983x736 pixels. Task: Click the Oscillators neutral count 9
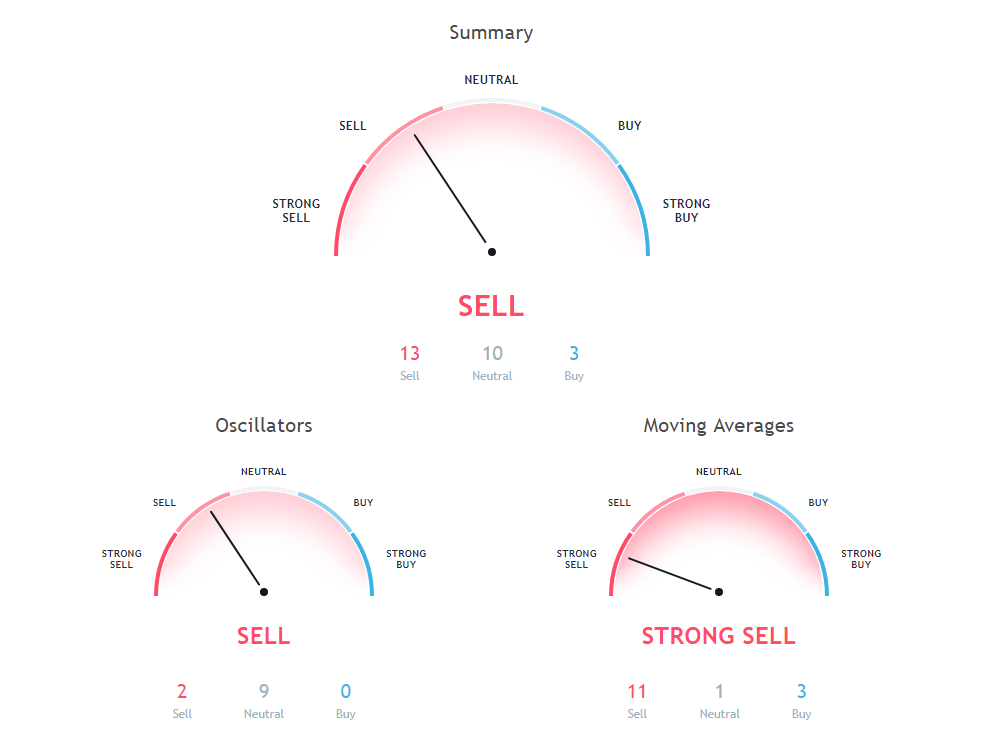coord(264,691)
